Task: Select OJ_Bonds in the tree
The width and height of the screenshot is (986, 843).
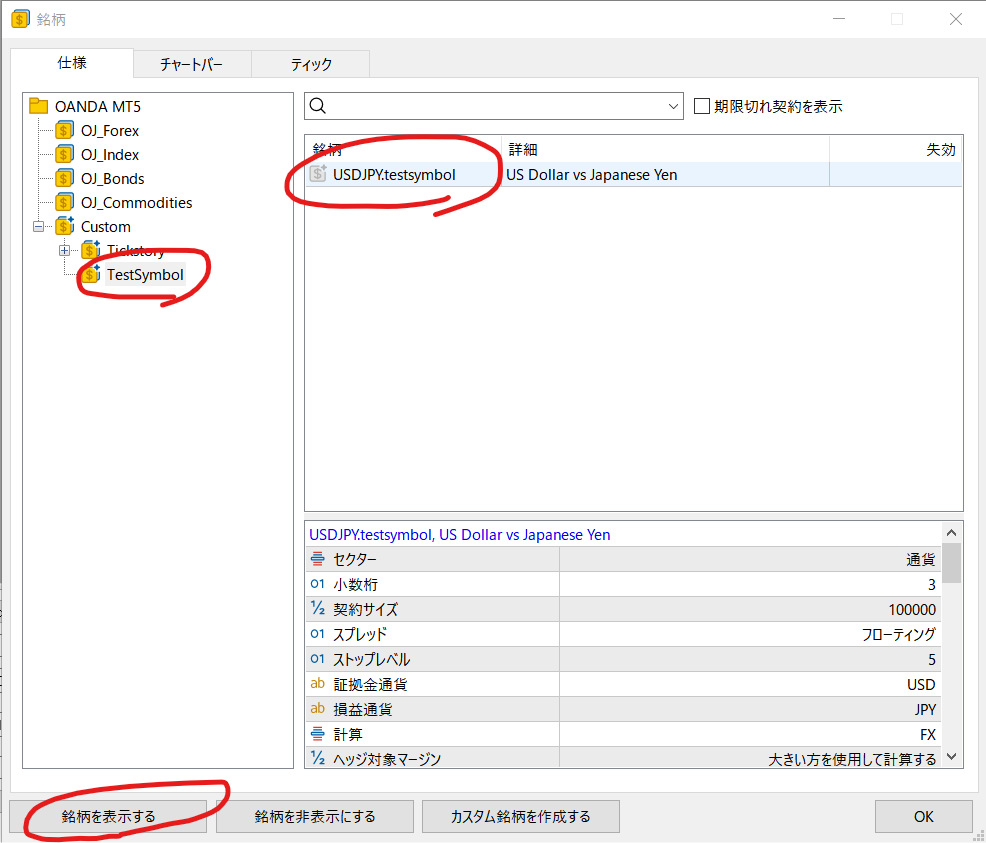Action: pyautogui.click(x=113, y=179)
